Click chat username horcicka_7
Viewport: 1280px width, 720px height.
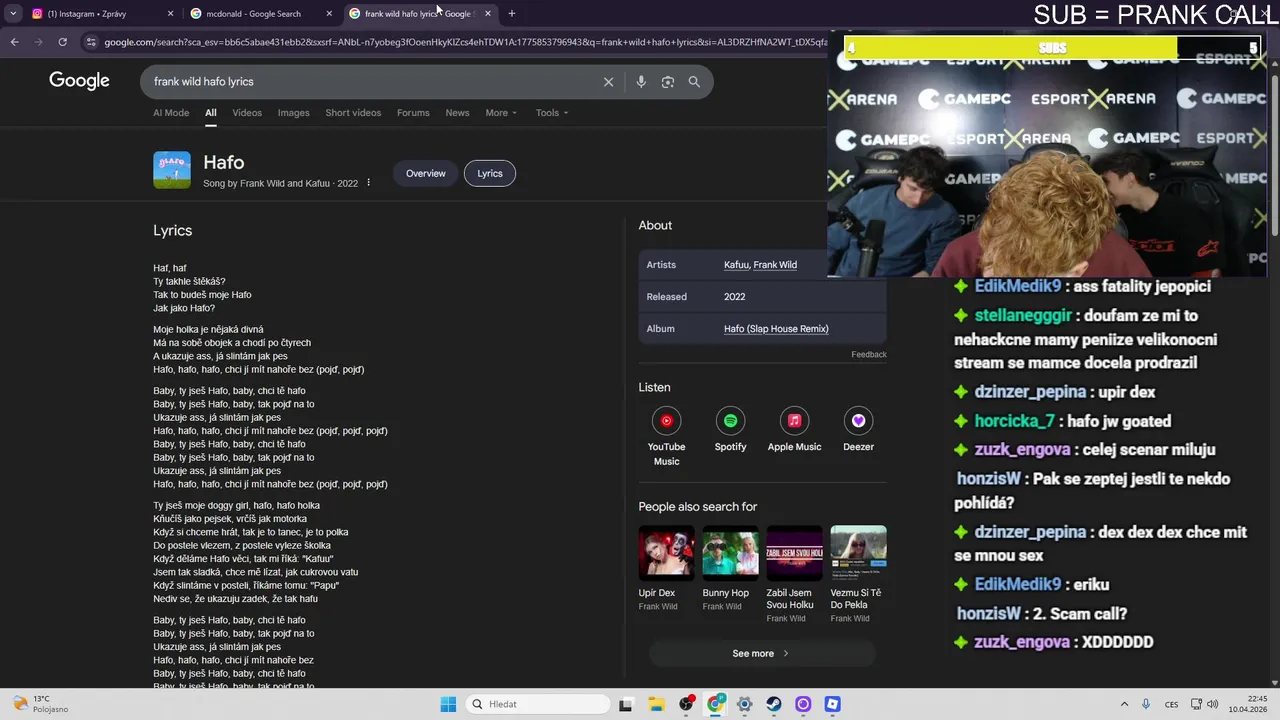pos(1014,421)
